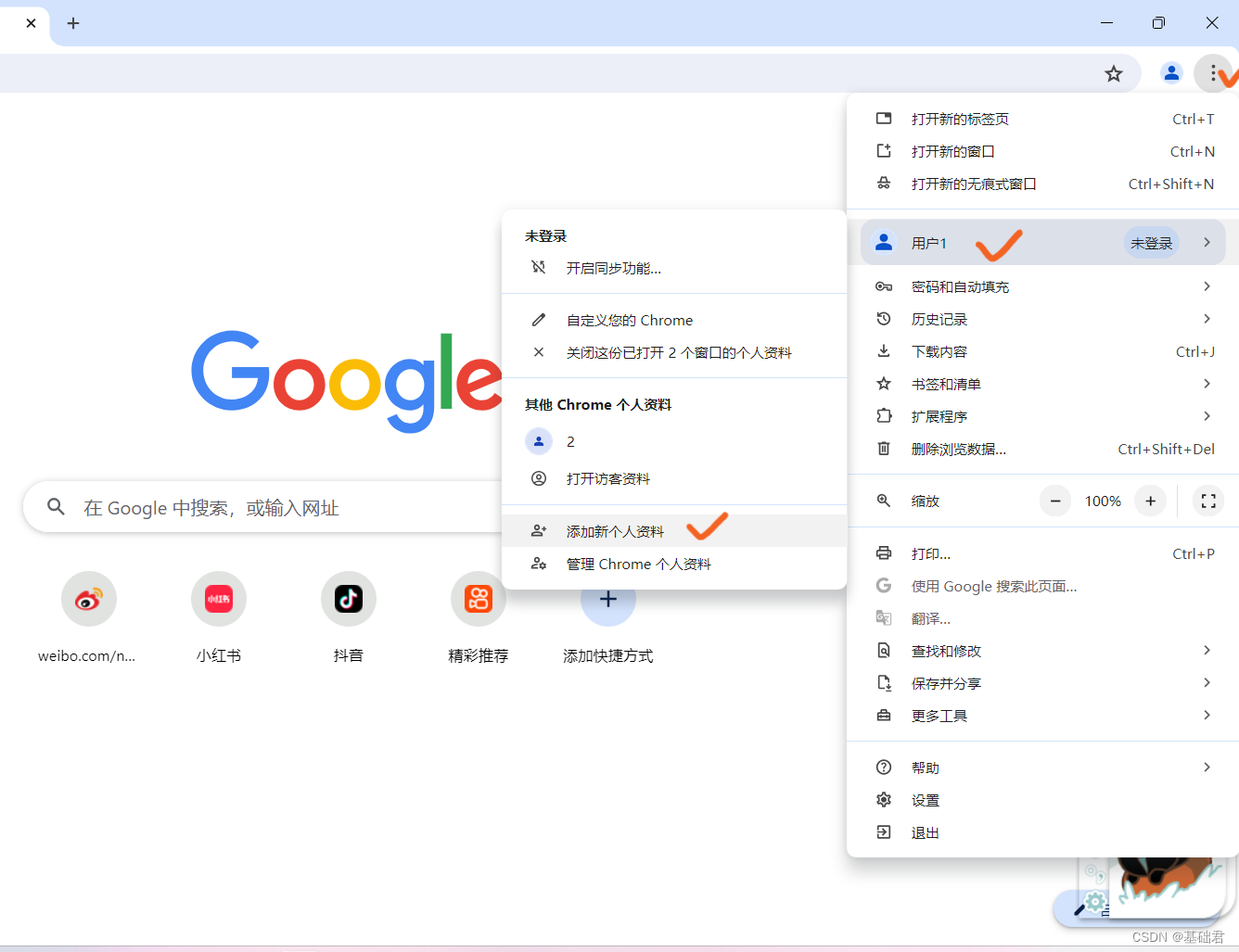Click the Google search input field
The width and height of the screenshot is (1239, 952).
[x=264, y=507]
